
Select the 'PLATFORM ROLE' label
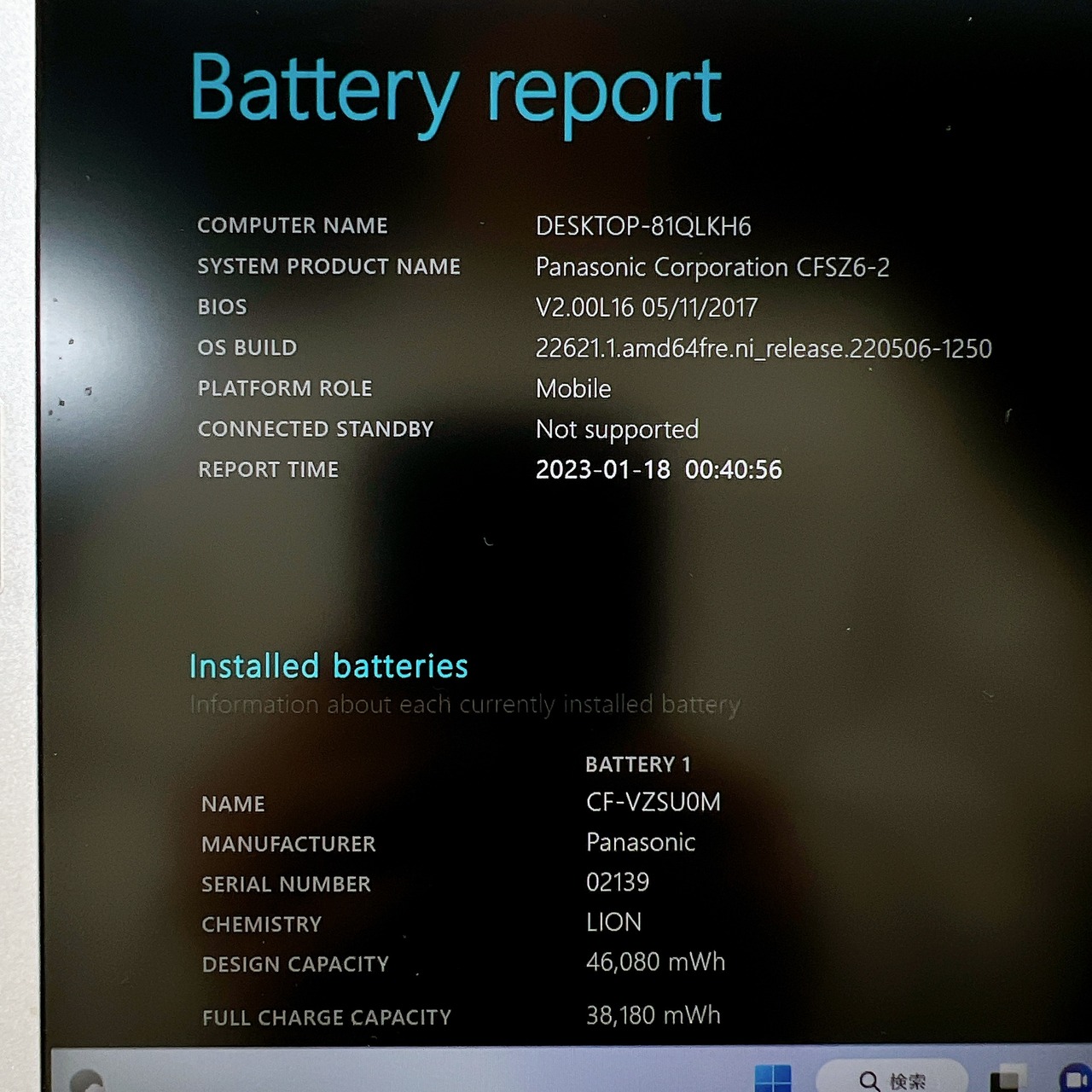point(285,388)
